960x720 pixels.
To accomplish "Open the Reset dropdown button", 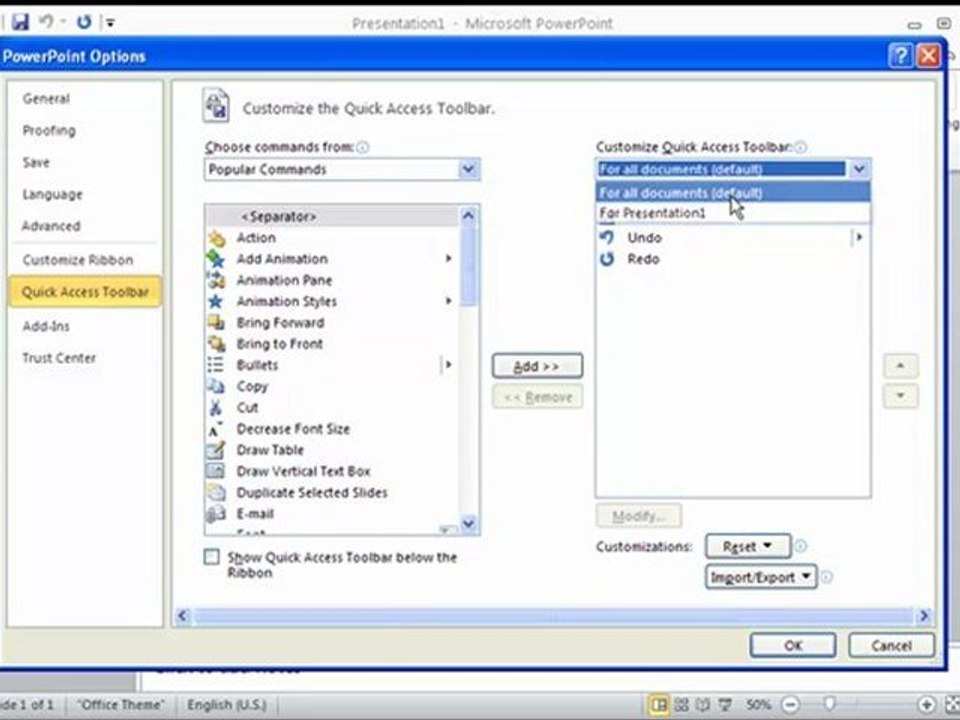I will tap(748, 546).
